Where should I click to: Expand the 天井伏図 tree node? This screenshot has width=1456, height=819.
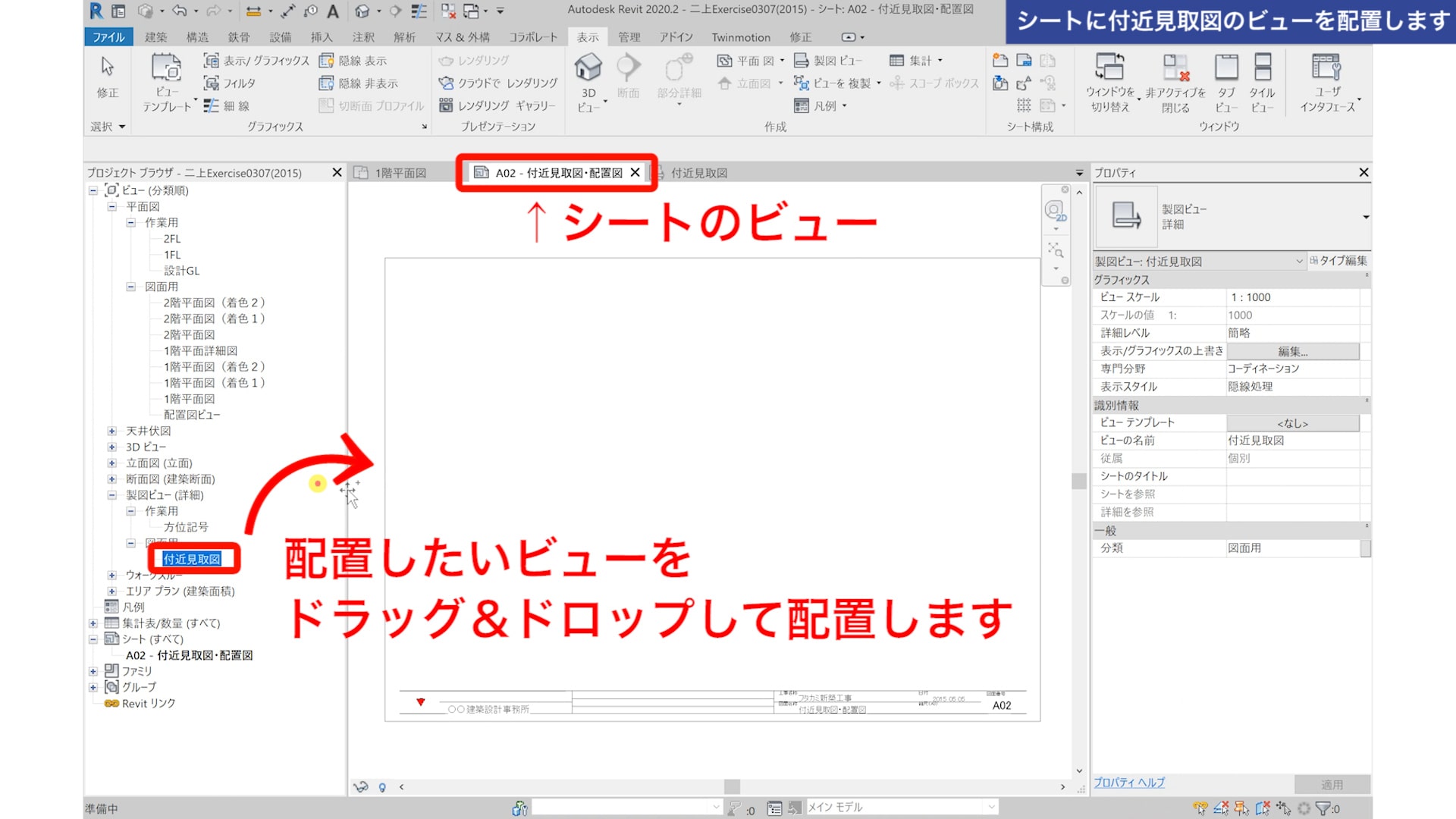111,431
